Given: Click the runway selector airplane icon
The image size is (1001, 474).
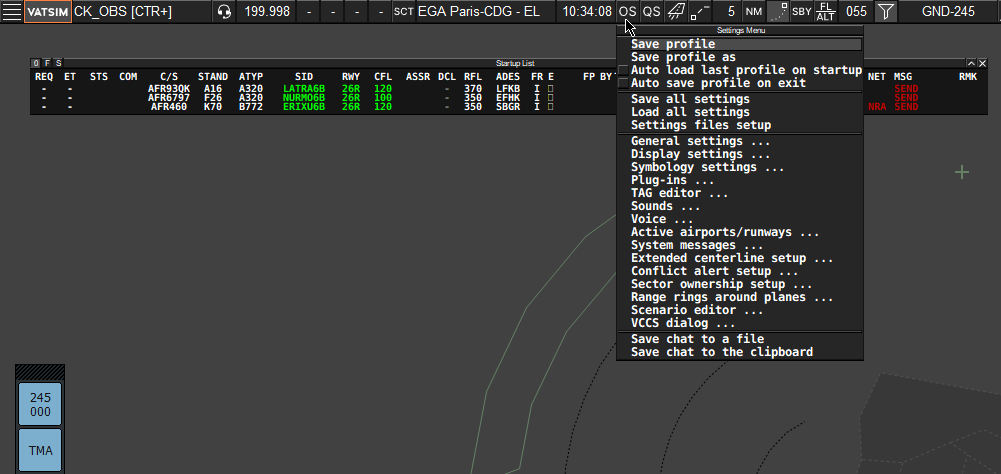Looking at the screenshot, I should pos(675,11).
